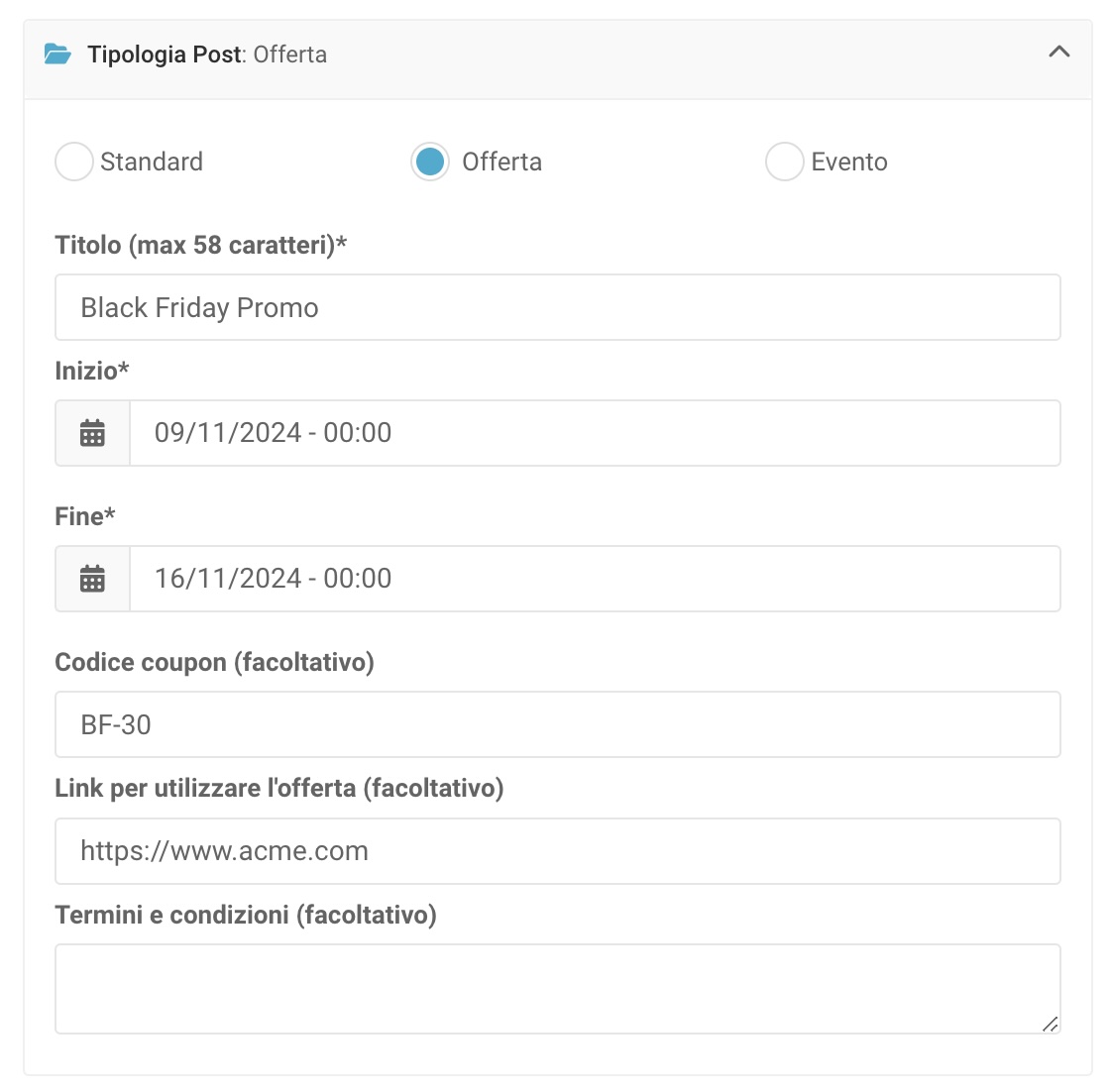Focus the Codice coupon field BF-30
Image resolution: width=1110 pixels, height=1092 pixels.
pos(557,724)
